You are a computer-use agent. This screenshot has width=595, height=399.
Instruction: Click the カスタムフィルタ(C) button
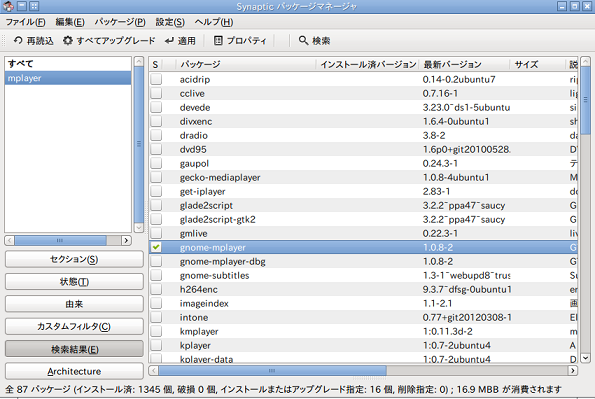[x=74, y=326]
